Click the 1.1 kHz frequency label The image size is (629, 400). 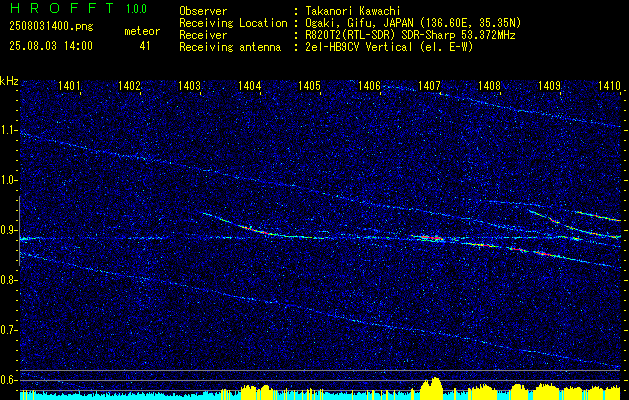8,130
